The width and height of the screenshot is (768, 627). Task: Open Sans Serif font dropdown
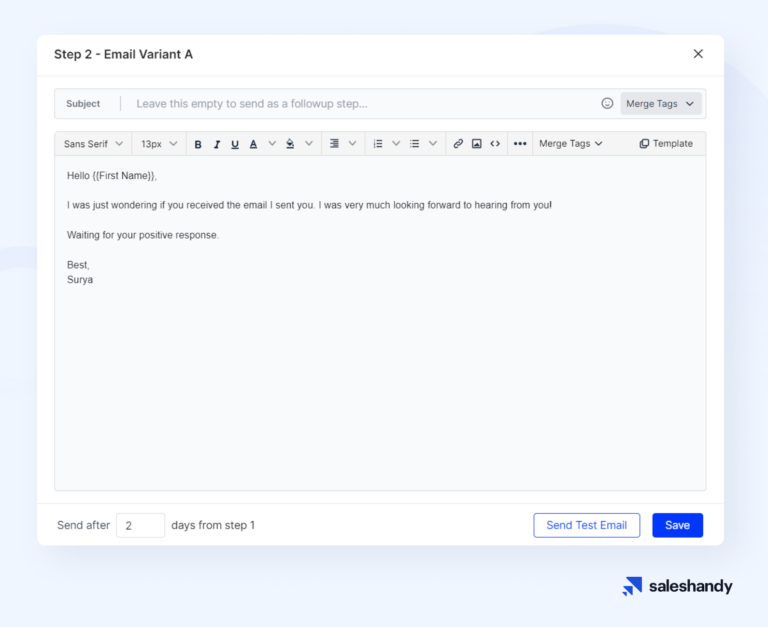point(93,144)
